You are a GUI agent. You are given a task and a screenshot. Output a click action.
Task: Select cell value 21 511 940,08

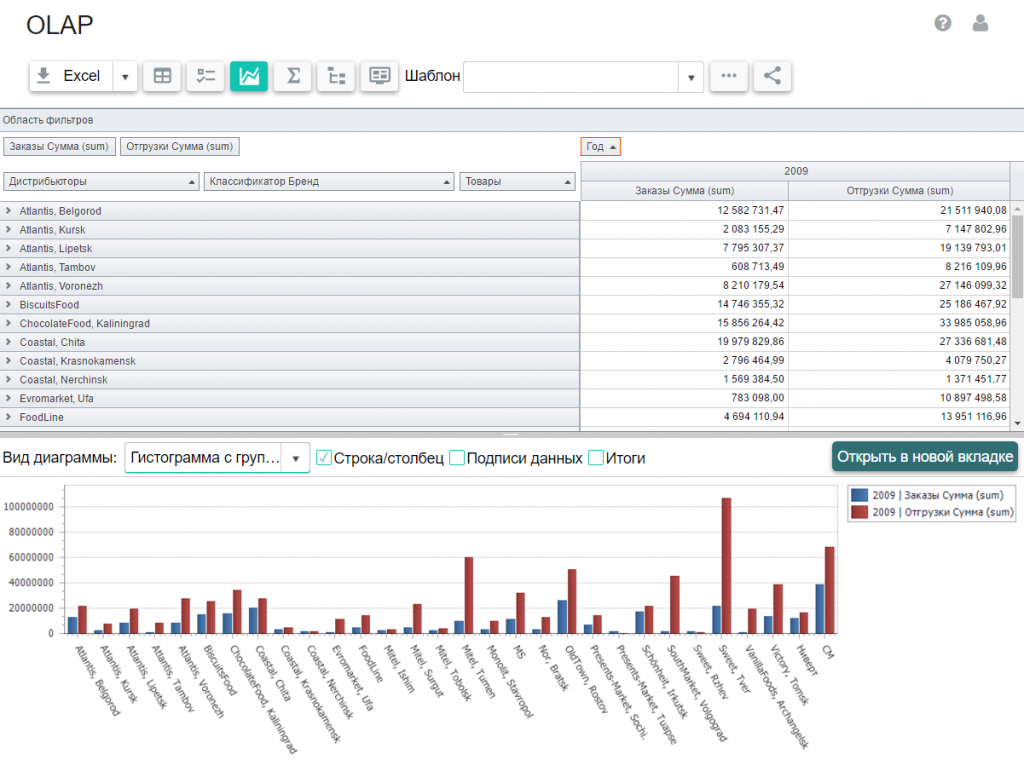899,210
